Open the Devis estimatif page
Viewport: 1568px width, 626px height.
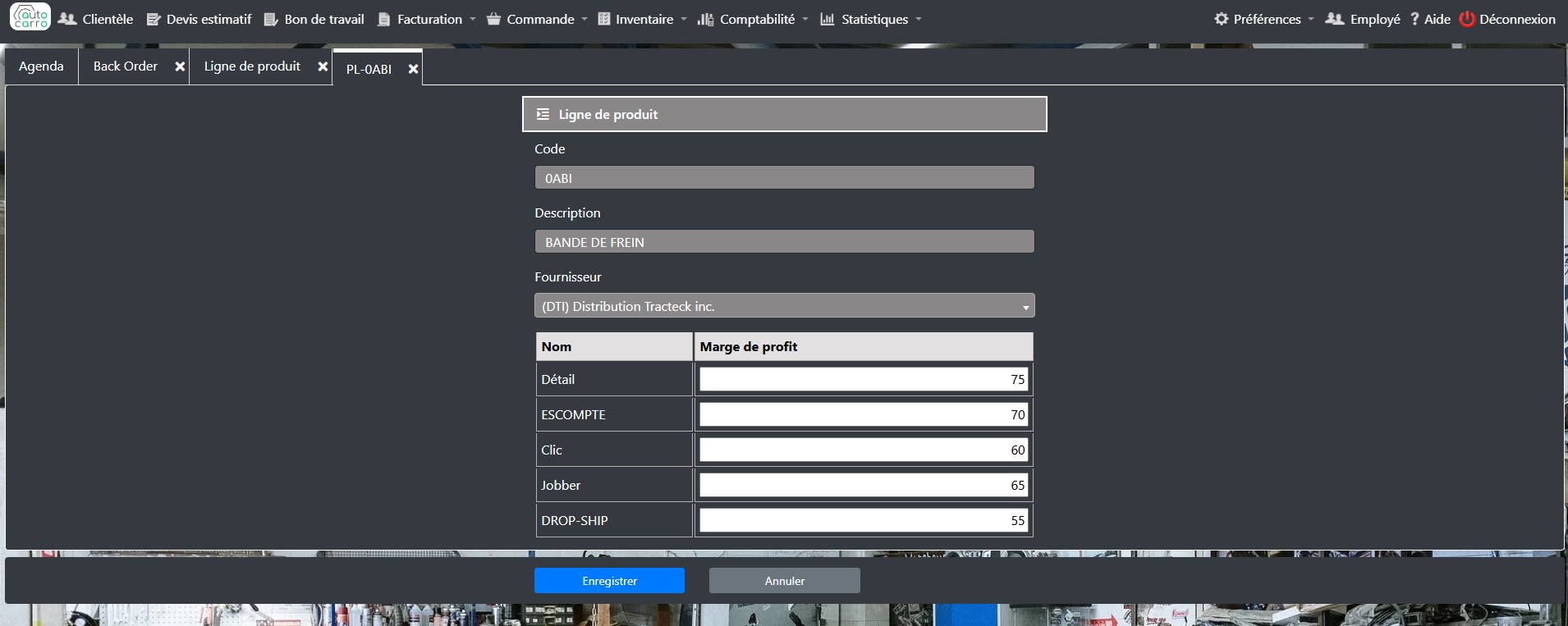pos(199,19)
